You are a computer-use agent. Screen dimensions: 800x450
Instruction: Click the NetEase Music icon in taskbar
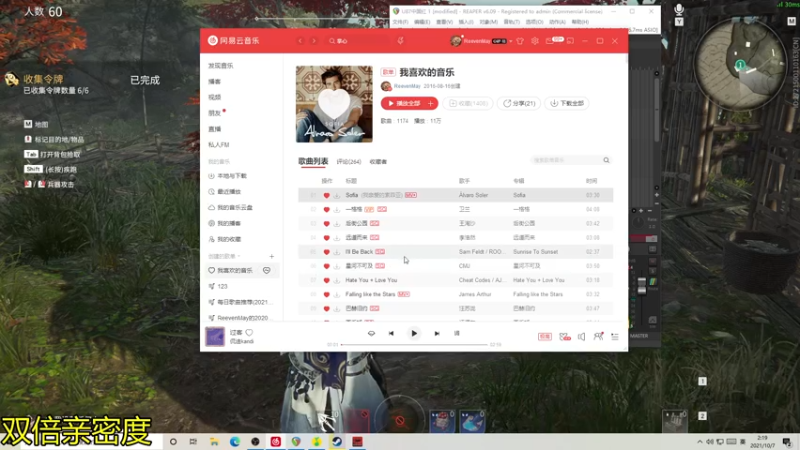(276, 442)
